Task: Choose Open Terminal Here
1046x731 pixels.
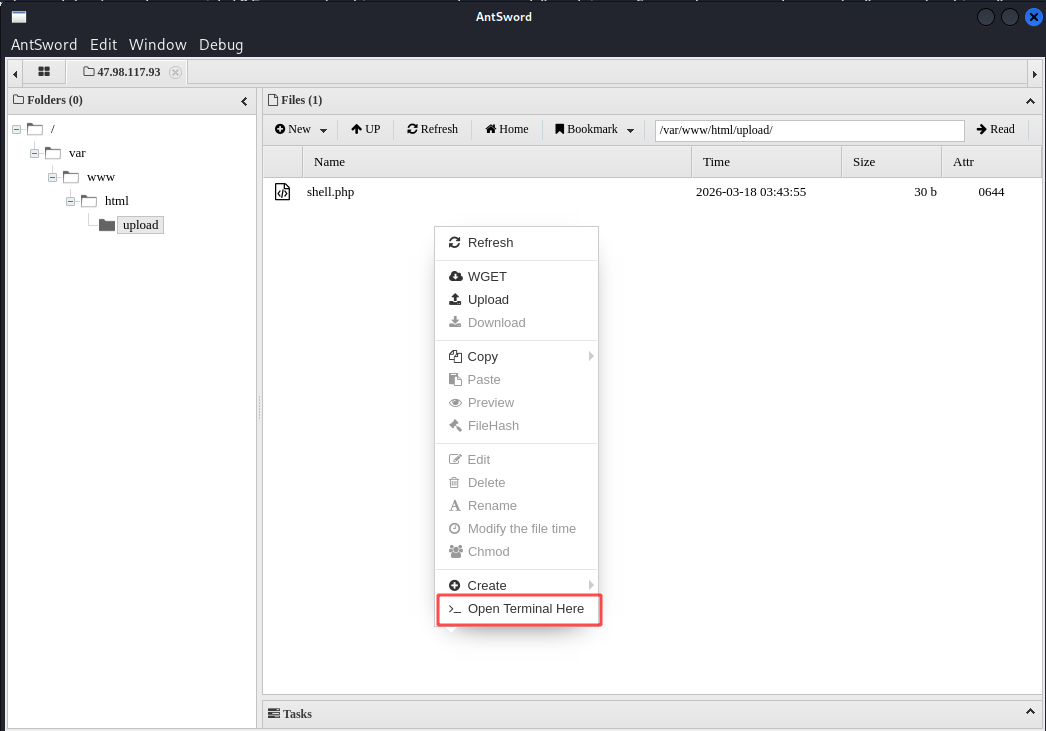Action: (x=516, y=609)
